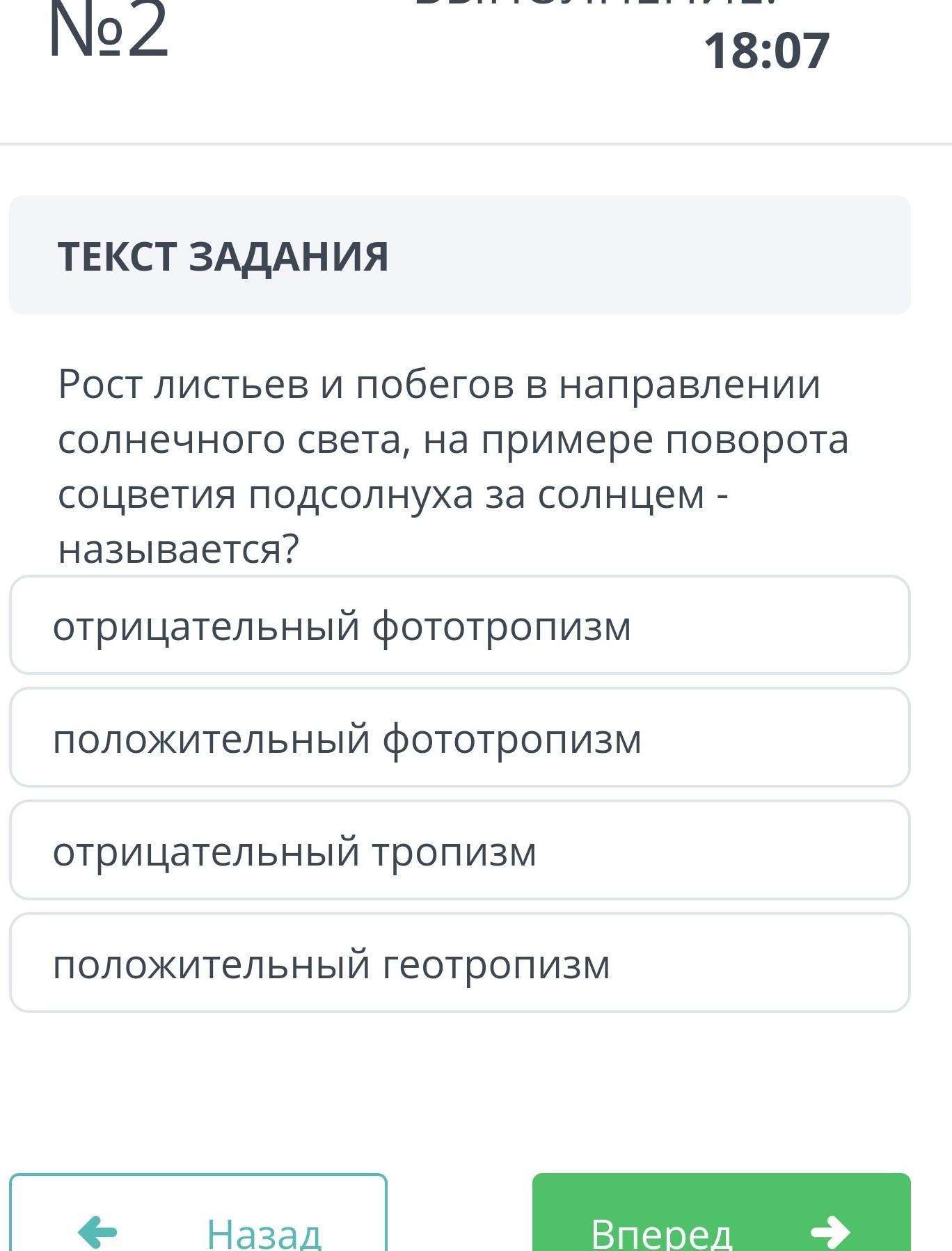Click the word подсолнуха in the question
952x1251 pixels.
pos(360,495)
